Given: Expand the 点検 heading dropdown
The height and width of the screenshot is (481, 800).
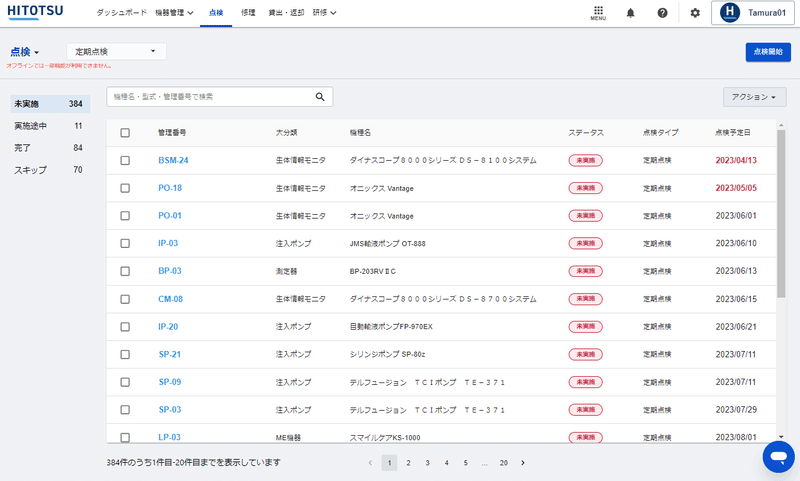Looking at the screenshot, I should [x=24, y=52].
